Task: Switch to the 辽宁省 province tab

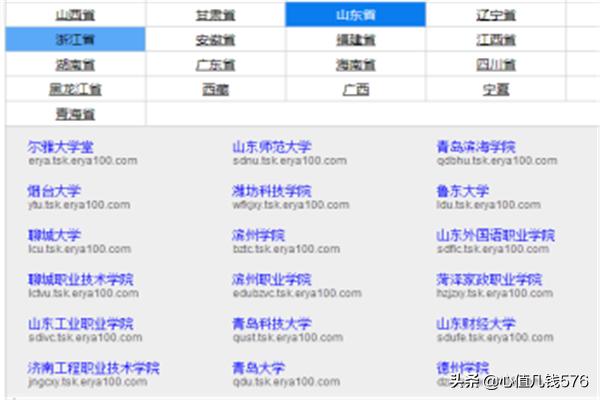Action: [x=496, y=15]
